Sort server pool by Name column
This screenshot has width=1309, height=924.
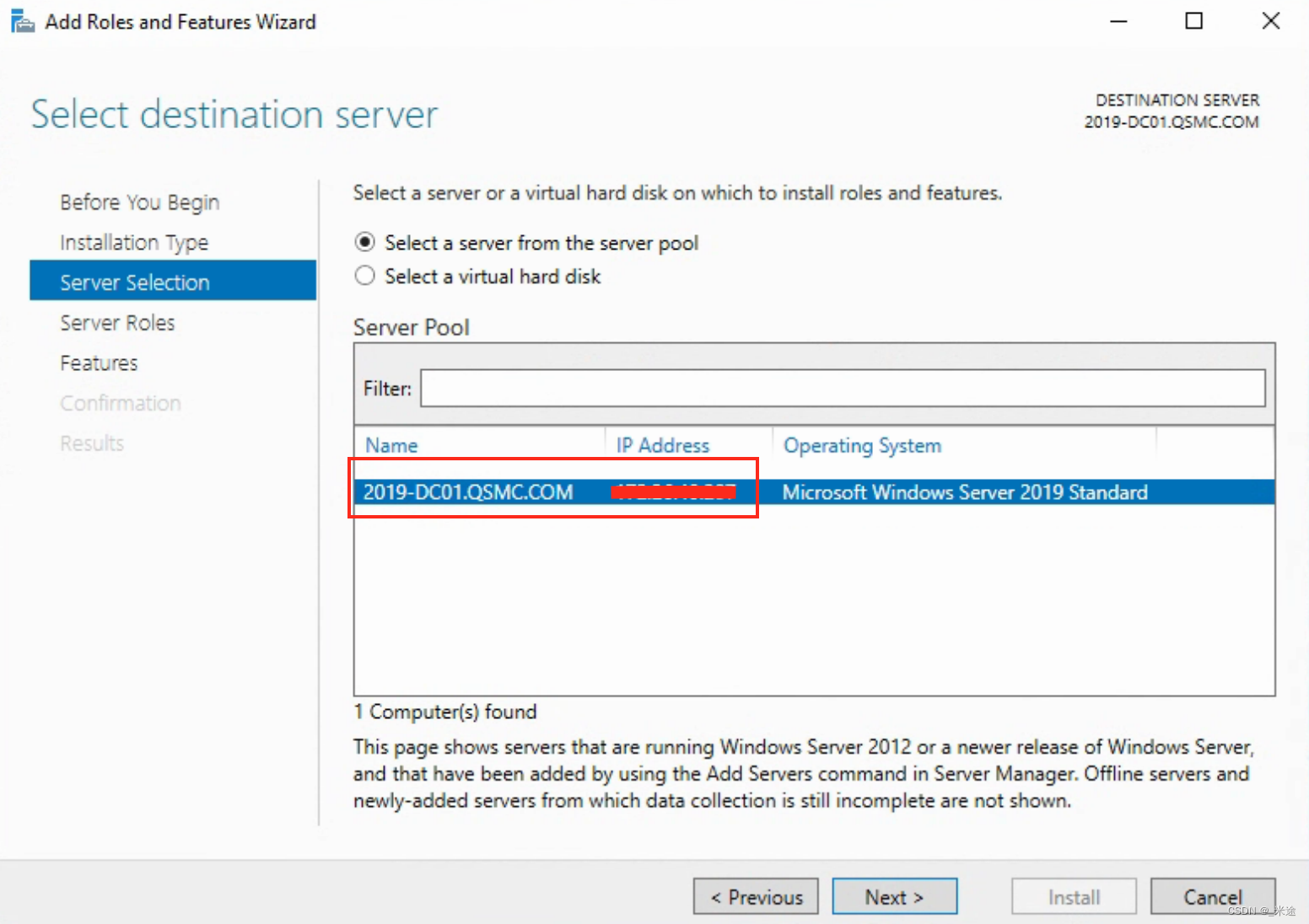391,445
